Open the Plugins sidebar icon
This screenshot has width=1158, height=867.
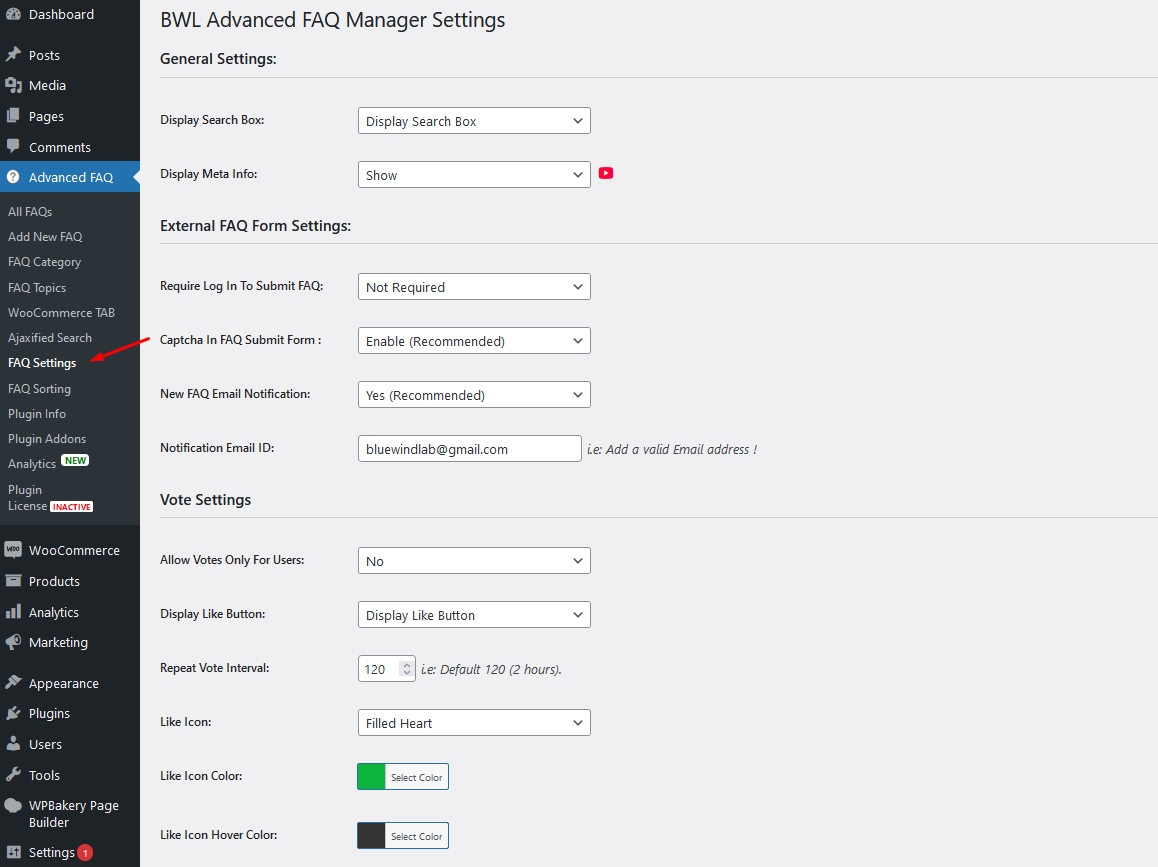(x=14, y=713)
